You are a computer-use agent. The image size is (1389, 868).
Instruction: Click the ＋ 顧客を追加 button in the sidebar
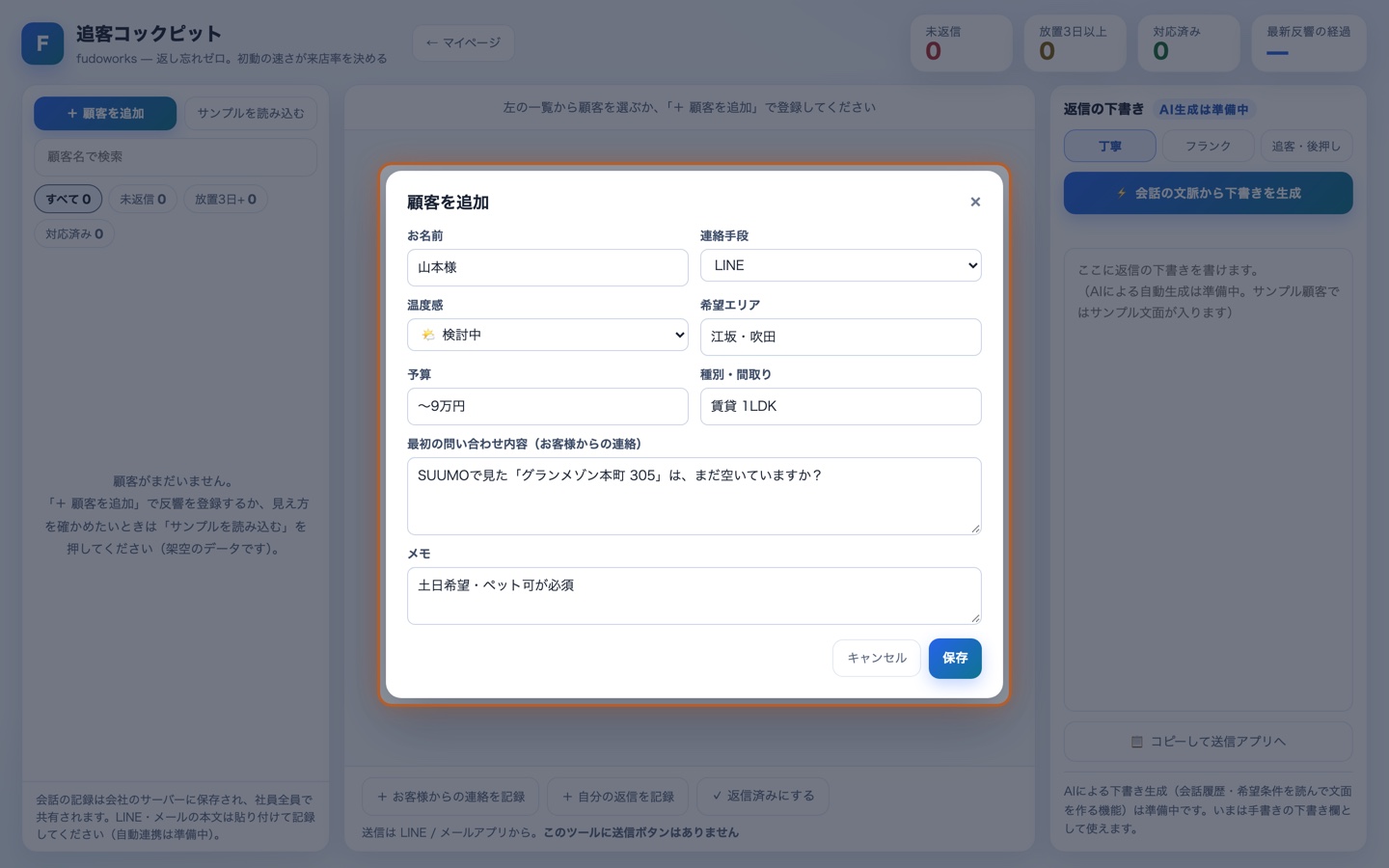[105, 113]
